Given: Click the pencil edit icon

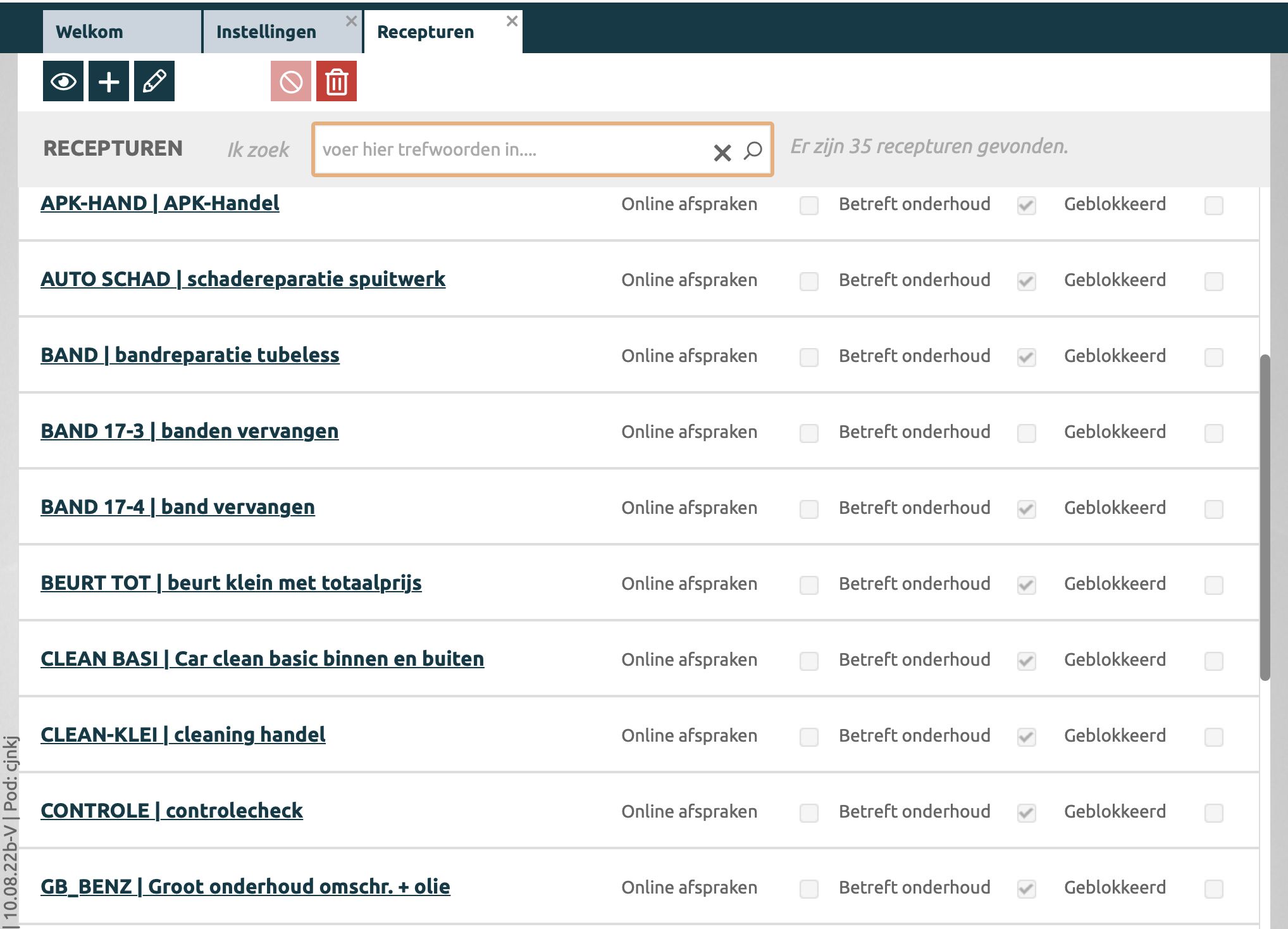Looking at the screenshot, I should click(x=154, y=81).
